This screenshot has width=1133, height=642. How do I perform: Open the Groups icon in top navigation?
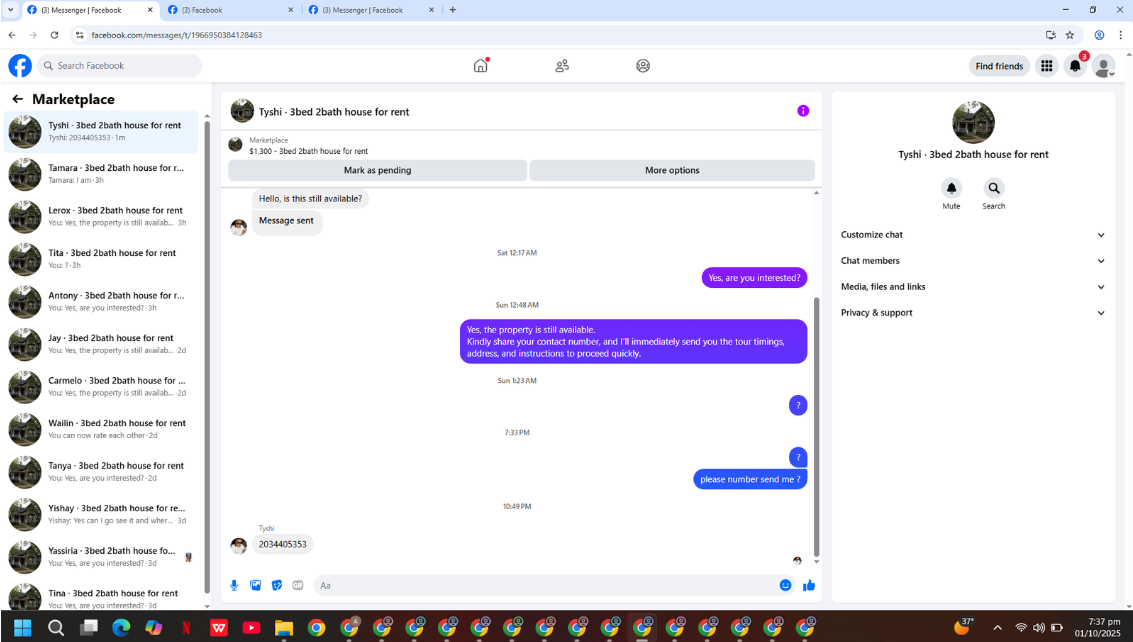643,66
